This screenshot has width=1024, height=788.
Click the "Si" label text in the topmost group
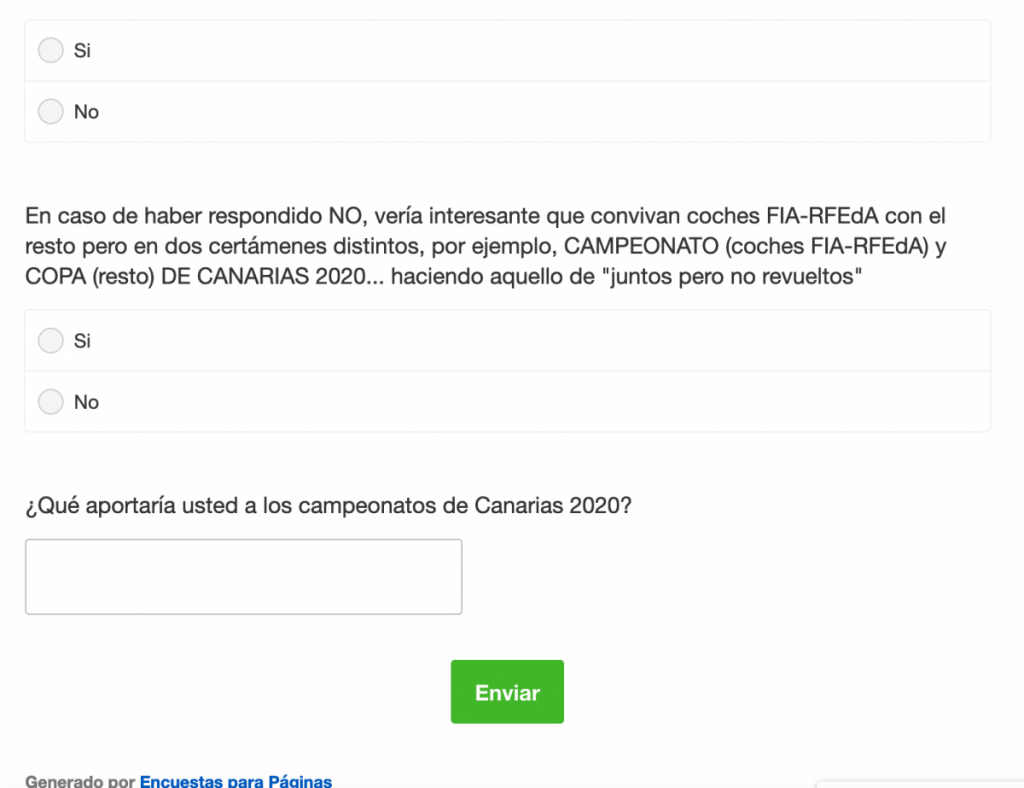(82, 50)
